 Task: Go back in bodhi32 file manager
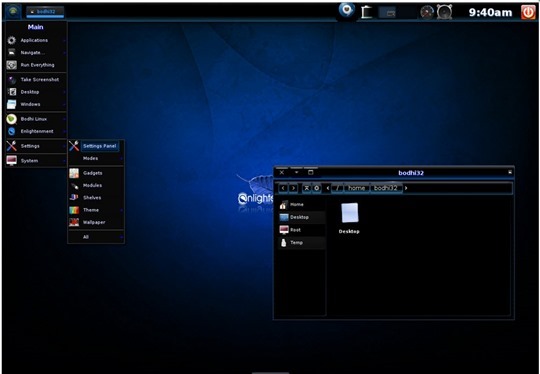[x=283, y=188]
